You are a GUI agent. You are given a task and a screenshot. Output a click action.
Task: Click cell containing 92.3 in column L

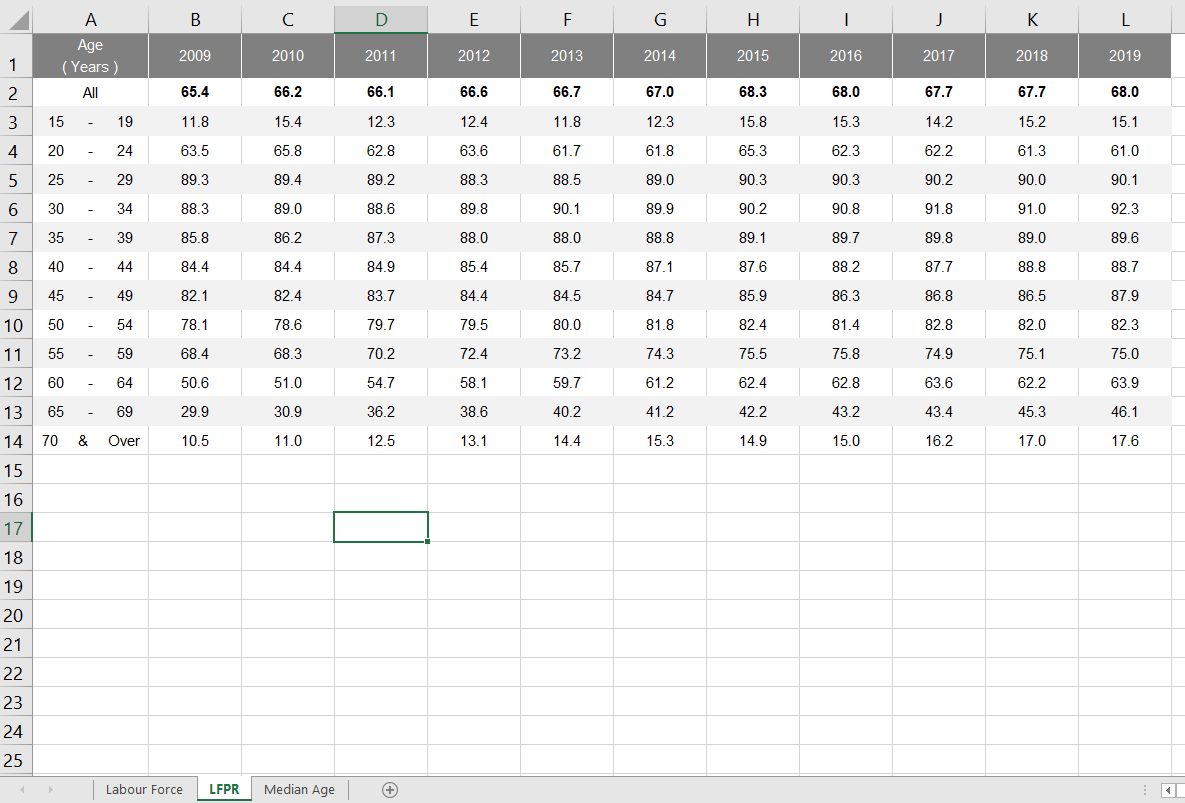pyautogui.click(x=1124, y=209)
